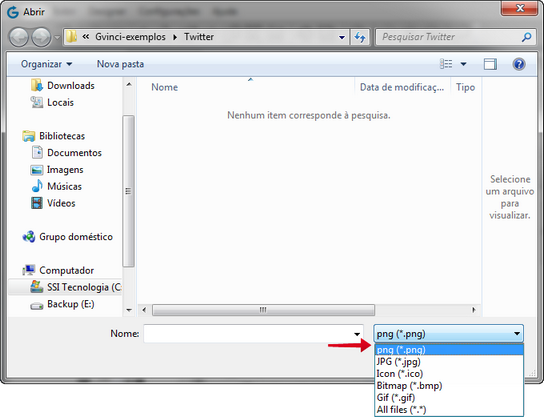Click the horizontal scrollbar thumb
The height and width of the screenshot is (417, 544).
pos(263,310)
